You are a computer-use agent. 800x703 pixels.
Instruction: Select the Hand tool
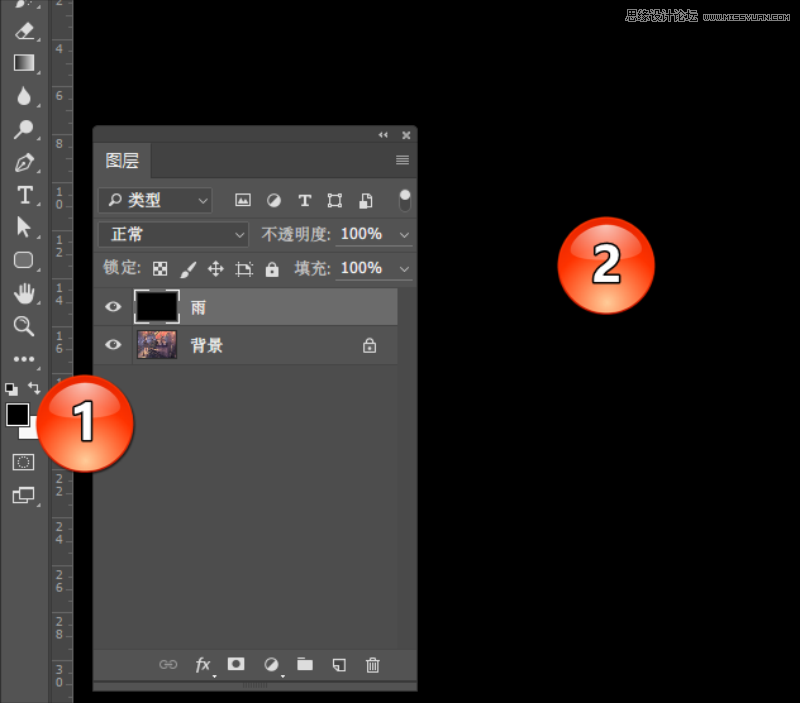(22, 293)
